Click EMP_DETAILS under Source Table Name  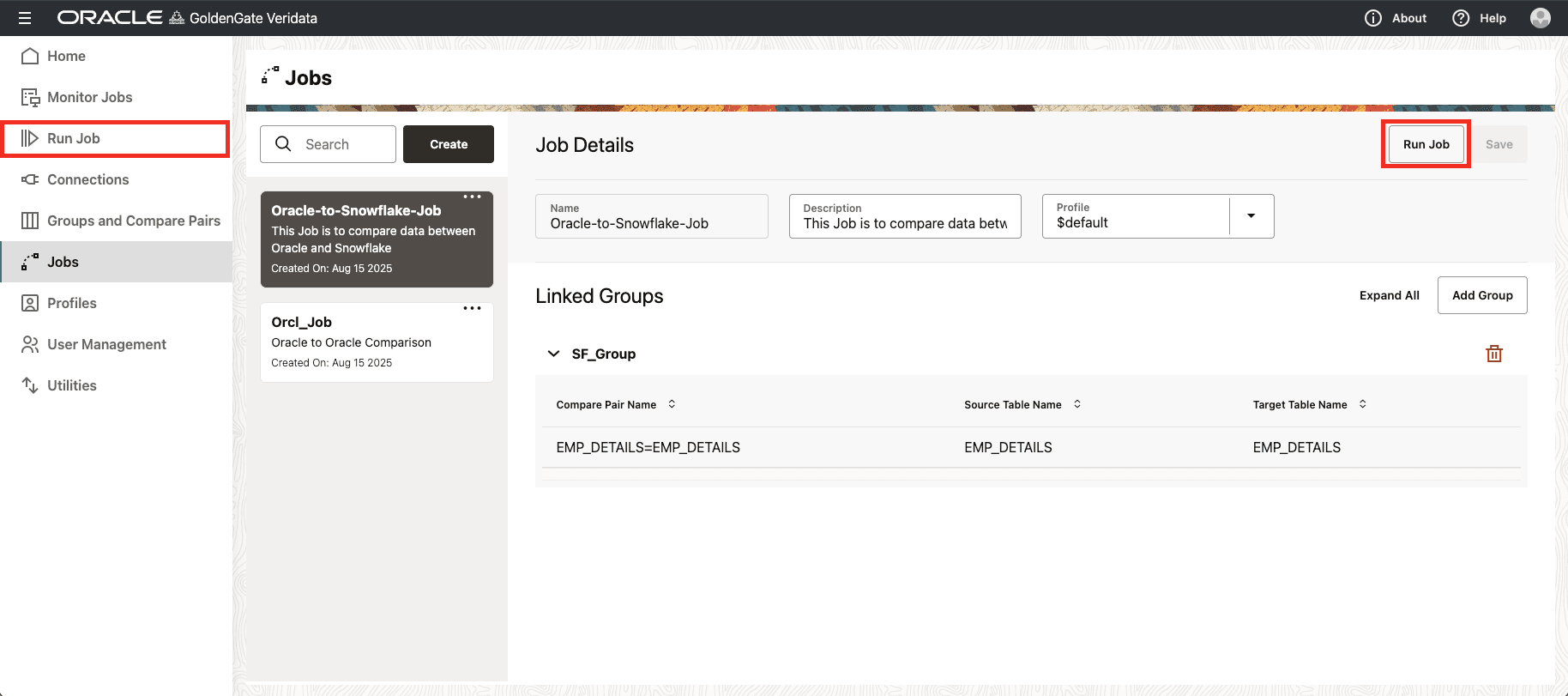(x=1008, y=447)
